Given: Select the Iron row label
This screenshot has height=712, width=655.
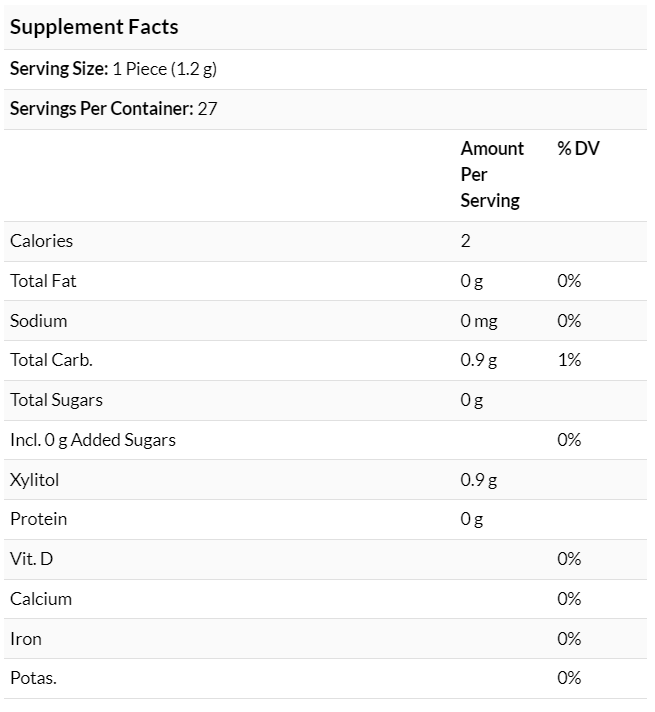Looking at the screenshot, I should 26,639.
